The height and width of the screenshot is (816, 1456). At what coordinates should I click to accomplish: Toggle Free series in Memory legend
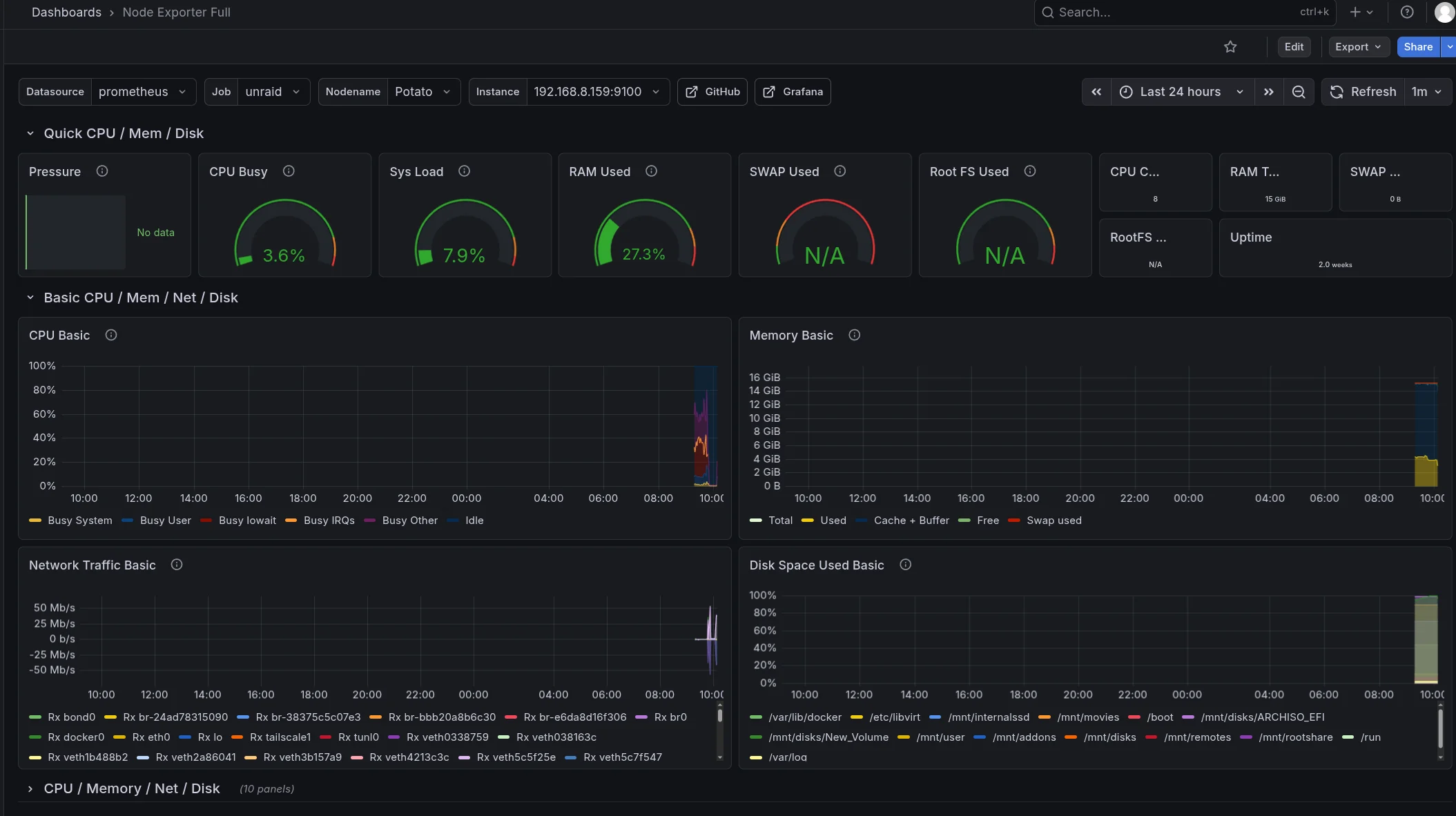[x=988, y=521]
